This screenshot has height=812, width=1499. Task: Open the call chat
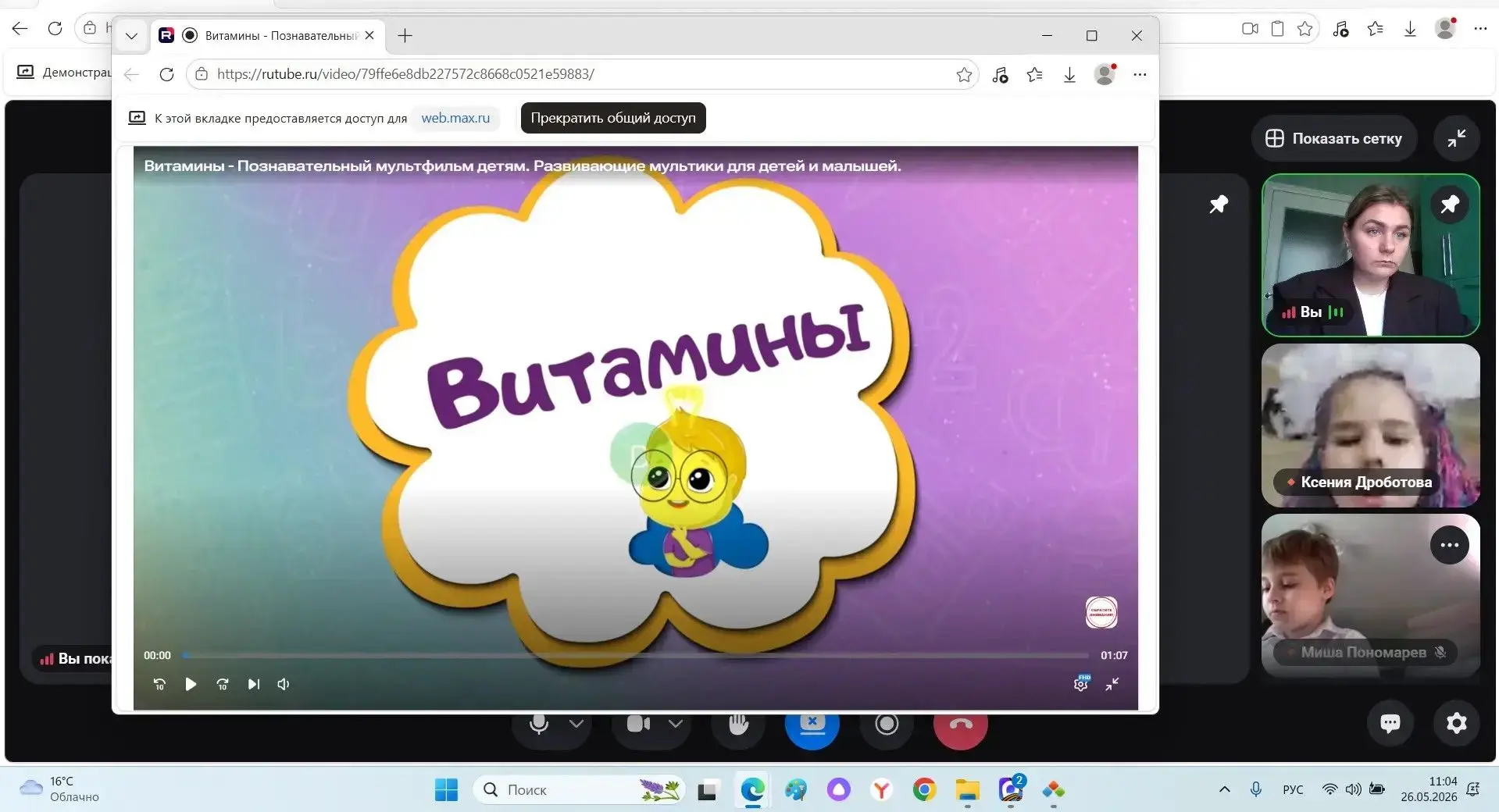click(1390, 723)
